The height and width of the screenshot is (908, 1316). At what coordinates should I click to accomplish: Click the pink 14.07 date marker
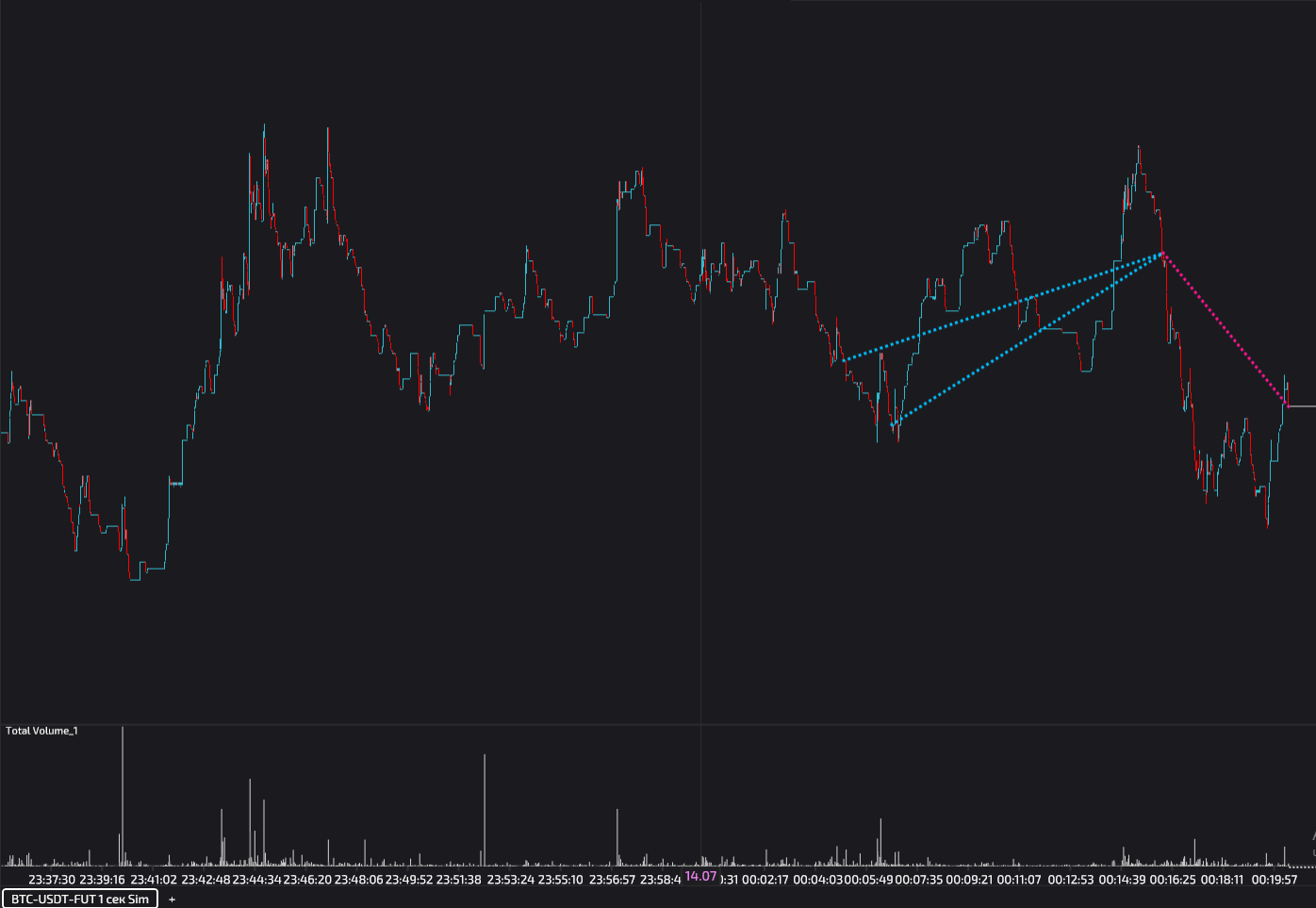[700, 877]
